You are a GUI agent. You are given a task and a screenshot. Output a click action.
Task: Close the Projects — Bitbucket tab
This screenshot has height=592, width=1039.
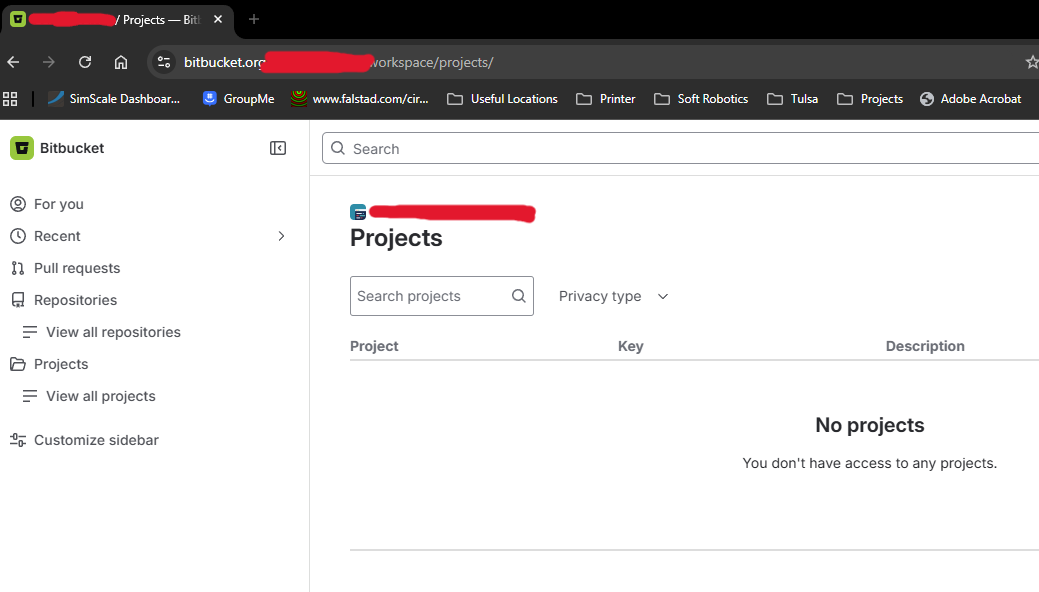218,19
